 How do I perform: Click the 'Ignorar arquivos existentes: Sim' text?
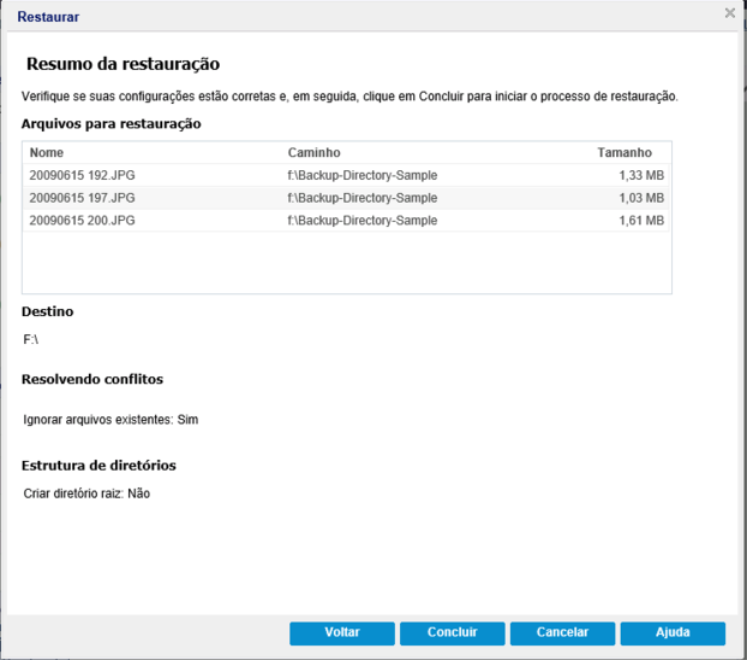[x=110, y=420]
